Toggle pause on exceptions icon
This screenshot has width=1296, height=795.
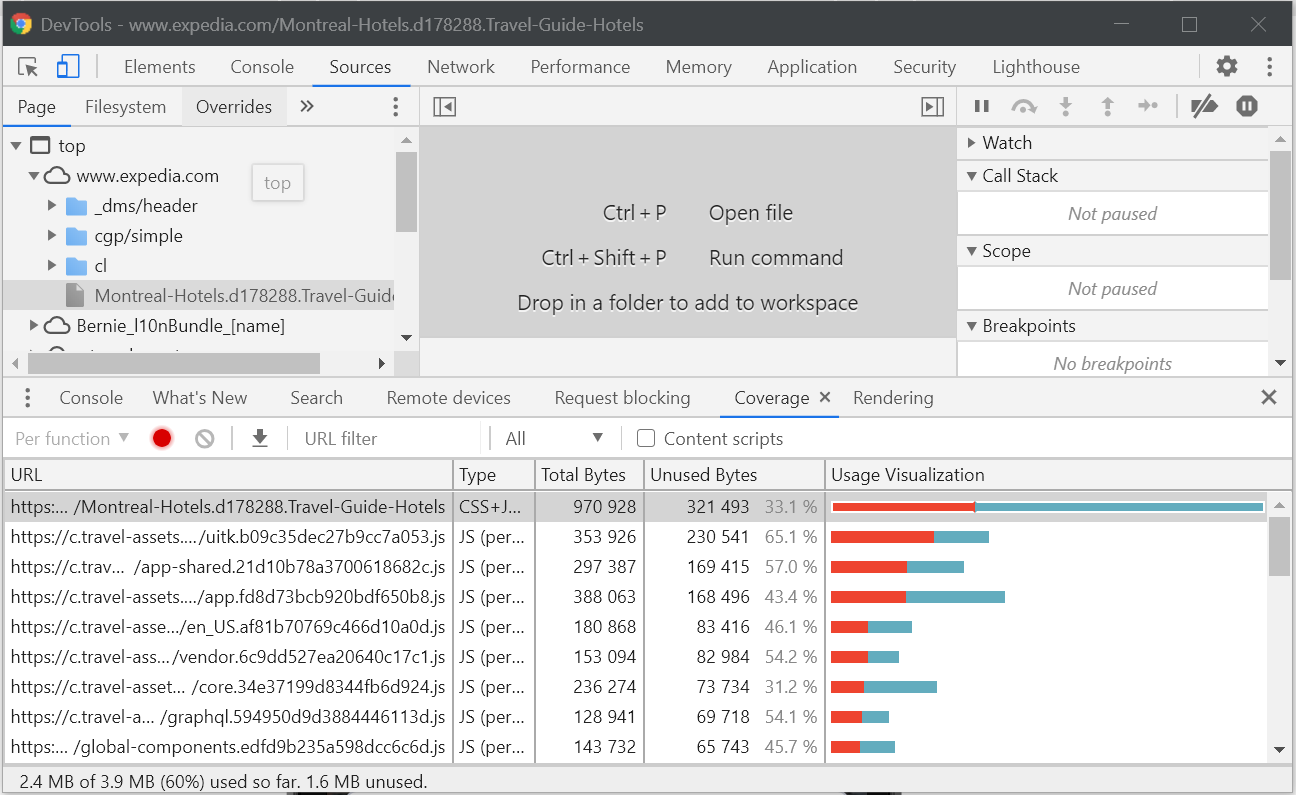(x=1246, y=106)
